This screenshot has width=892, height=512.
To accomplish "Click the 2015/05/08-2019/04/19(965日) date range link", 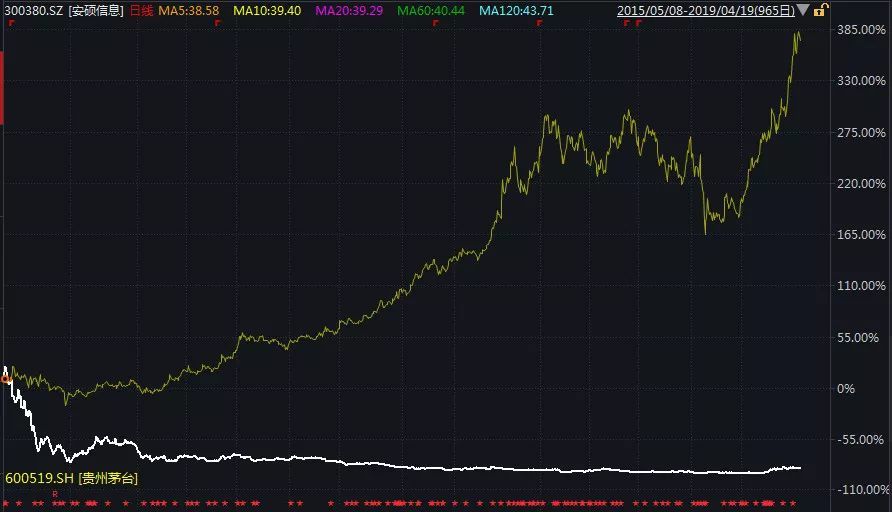I will coord(705,10).
